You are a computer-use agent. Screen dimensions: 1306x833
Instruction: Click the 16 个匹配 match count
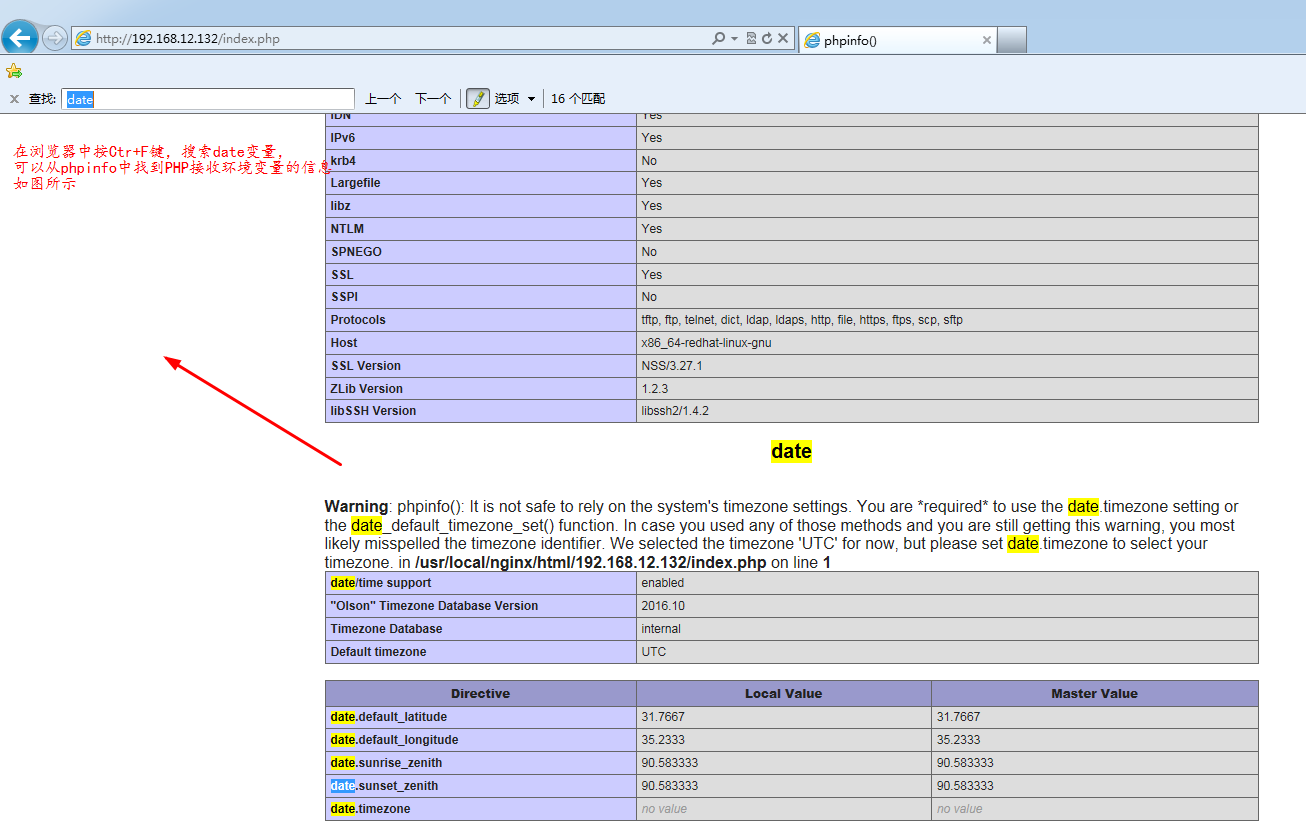(x=578, y=99)
